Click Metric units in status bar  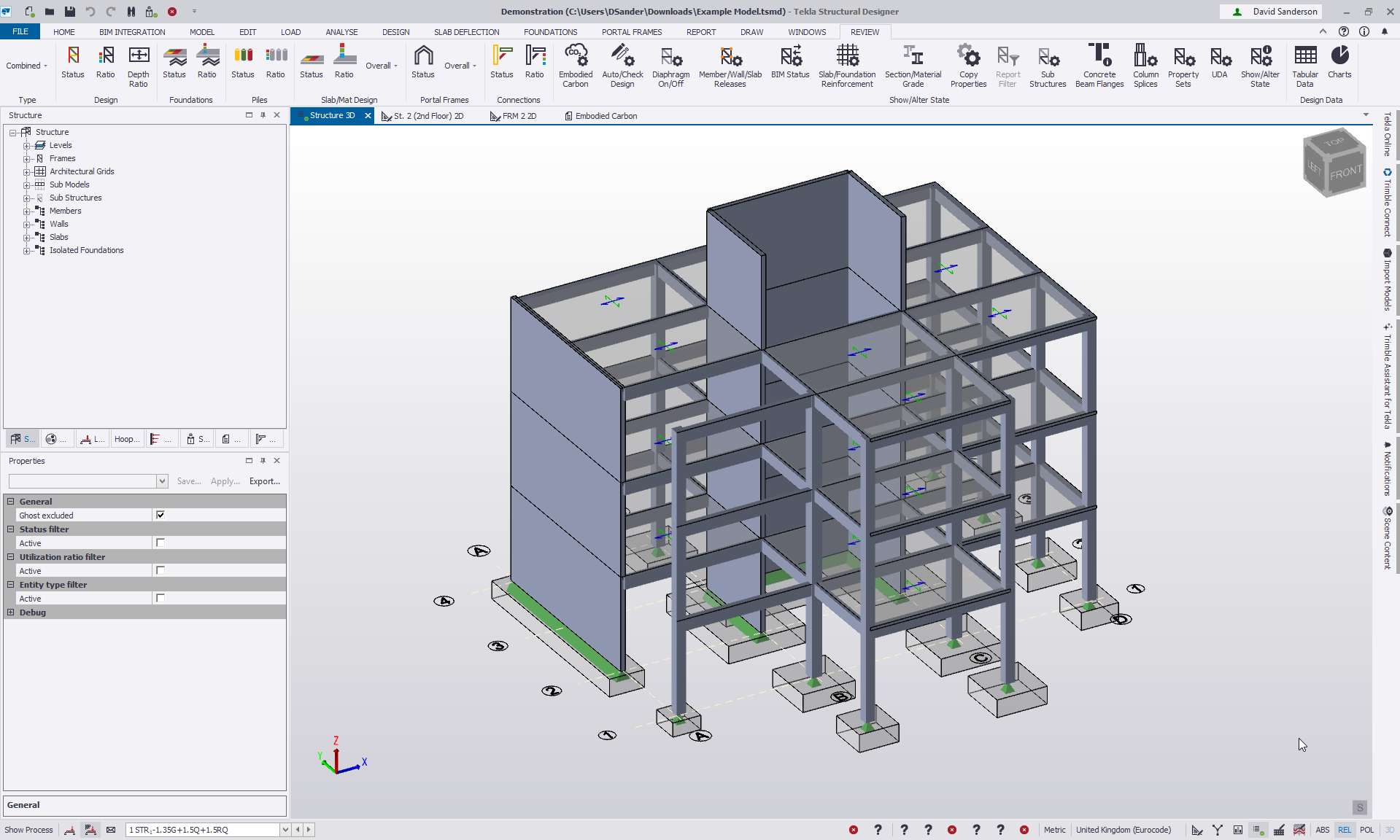click(x=1054, y=830)
